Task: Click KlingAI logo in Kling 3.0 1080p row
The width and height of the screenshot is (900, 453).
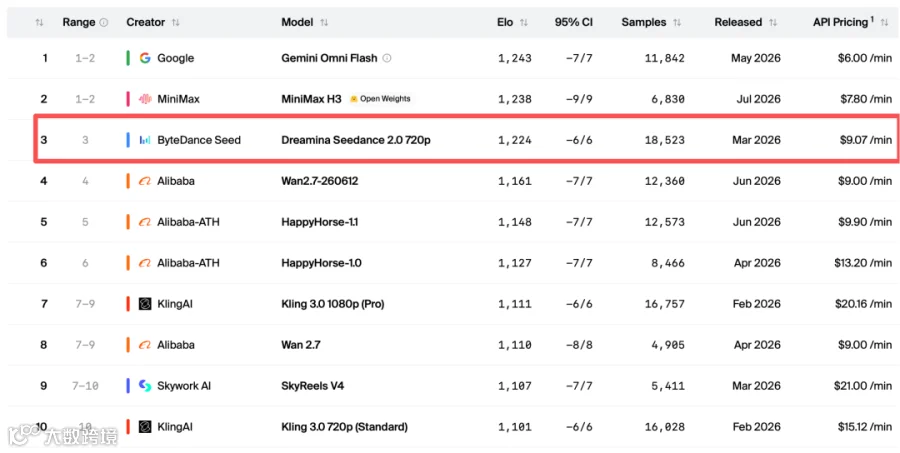Action: 145,304
